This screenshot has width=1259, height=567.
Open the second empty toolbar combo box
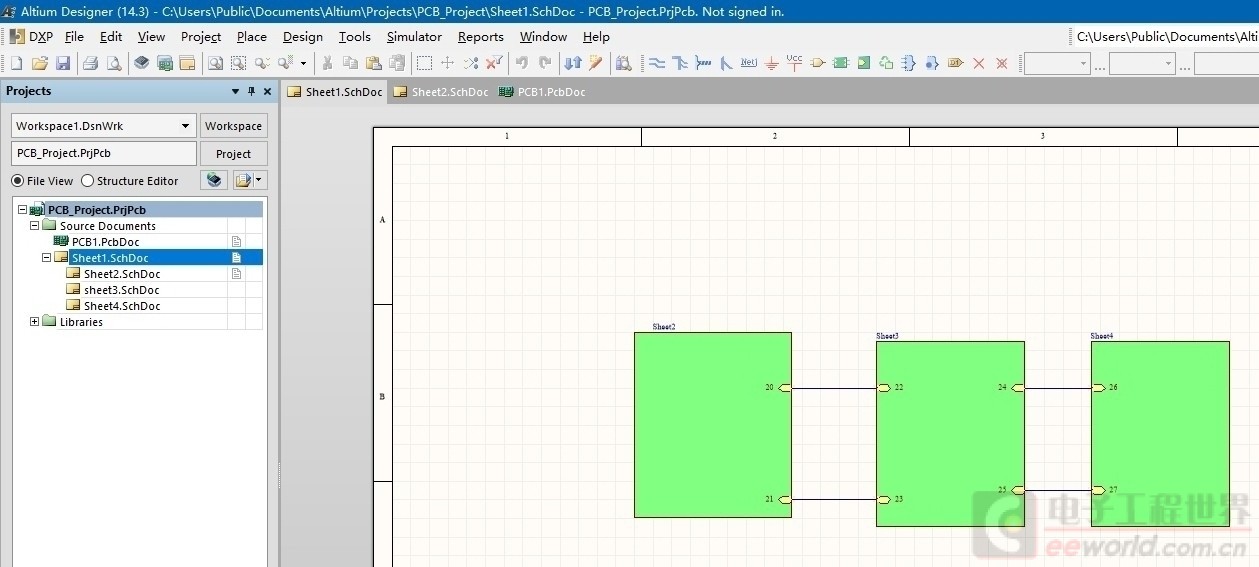tap(1142, 63)
